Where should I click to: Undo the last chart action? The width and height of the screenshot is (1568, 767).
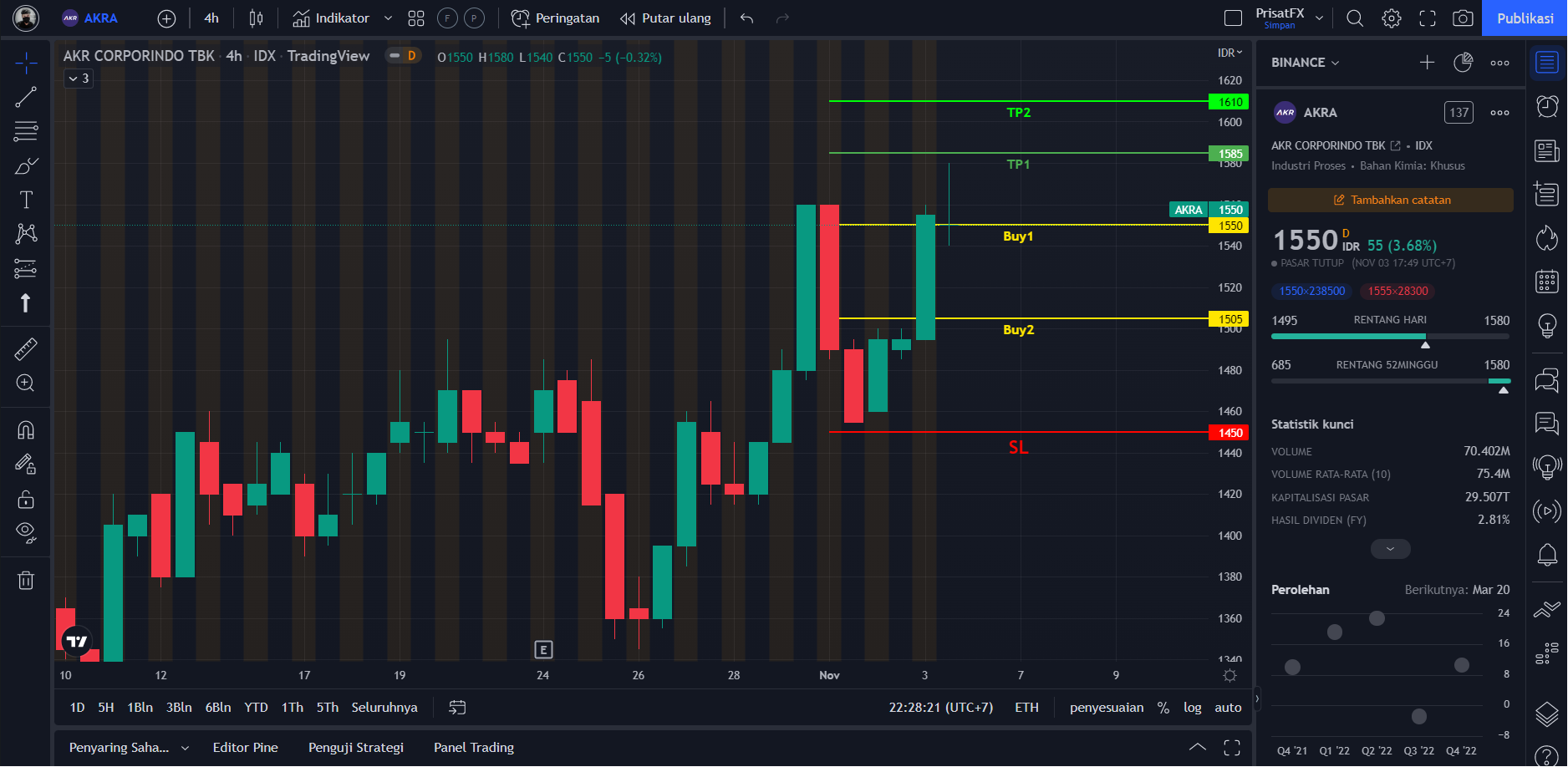pos(747,18)
